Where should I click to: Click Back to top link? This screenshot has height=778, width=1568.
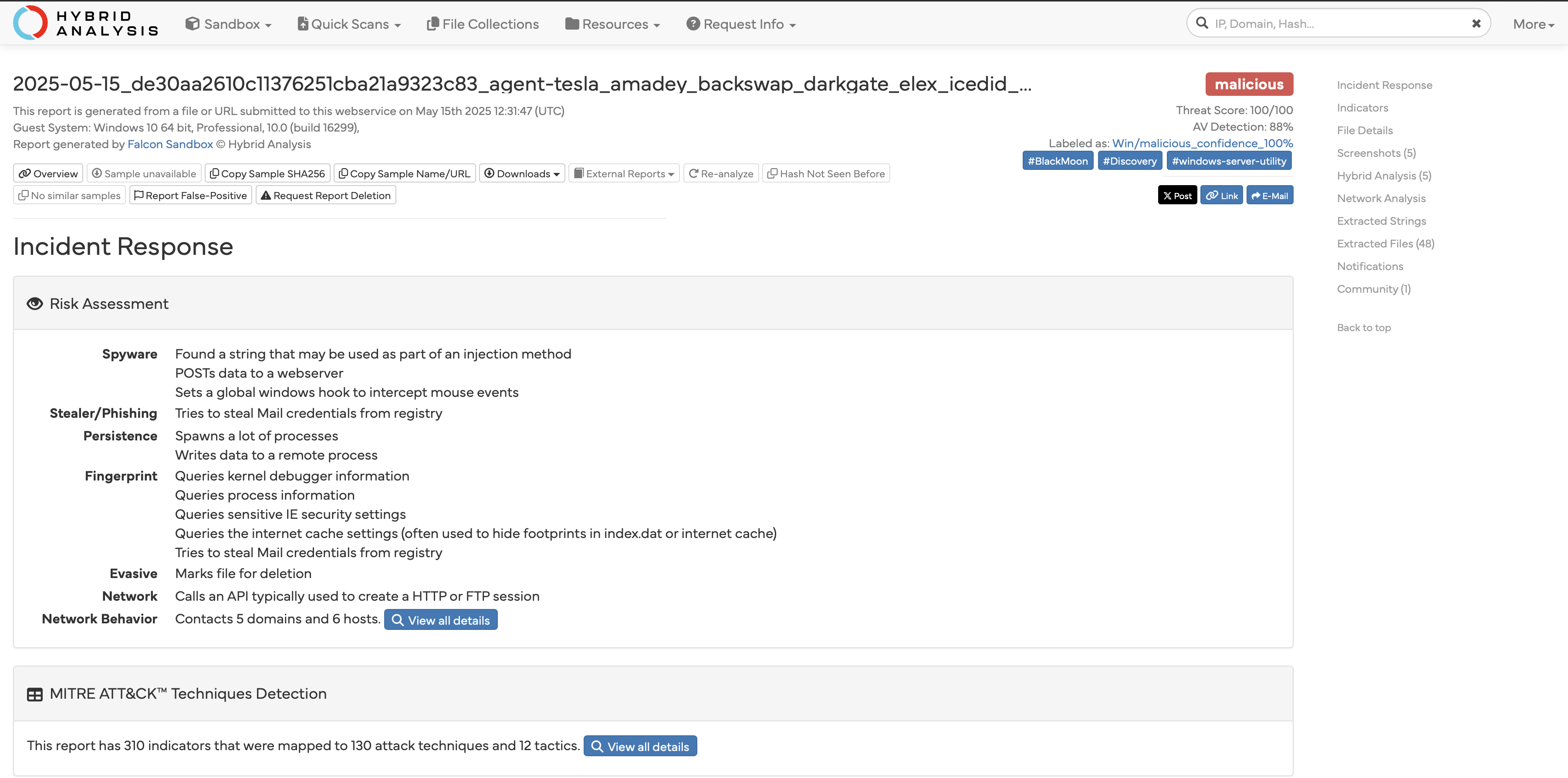(x=1363, y=328)
